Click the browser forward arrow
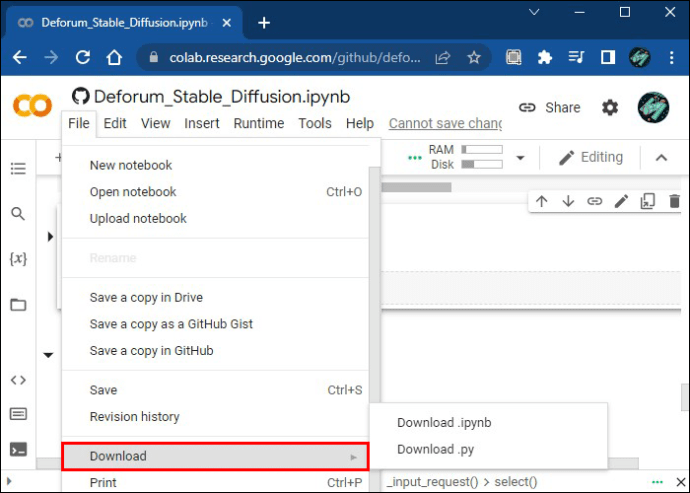This screenshot has height=493, width=690. pyautogui.click(x=51, y=57)
